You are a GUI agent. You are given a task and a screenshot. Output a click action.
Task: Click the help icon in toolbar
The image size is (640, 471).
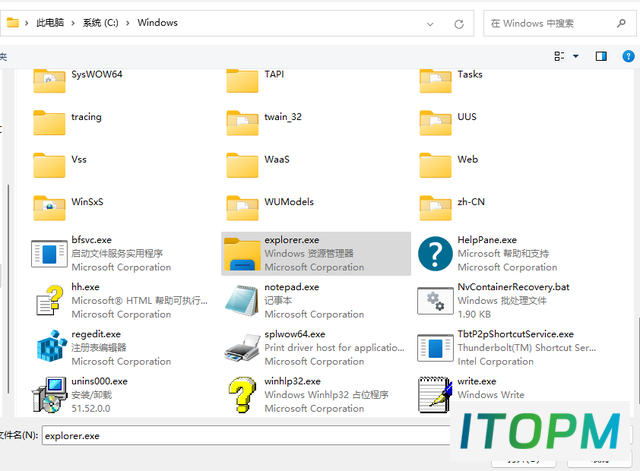(628, 56)
